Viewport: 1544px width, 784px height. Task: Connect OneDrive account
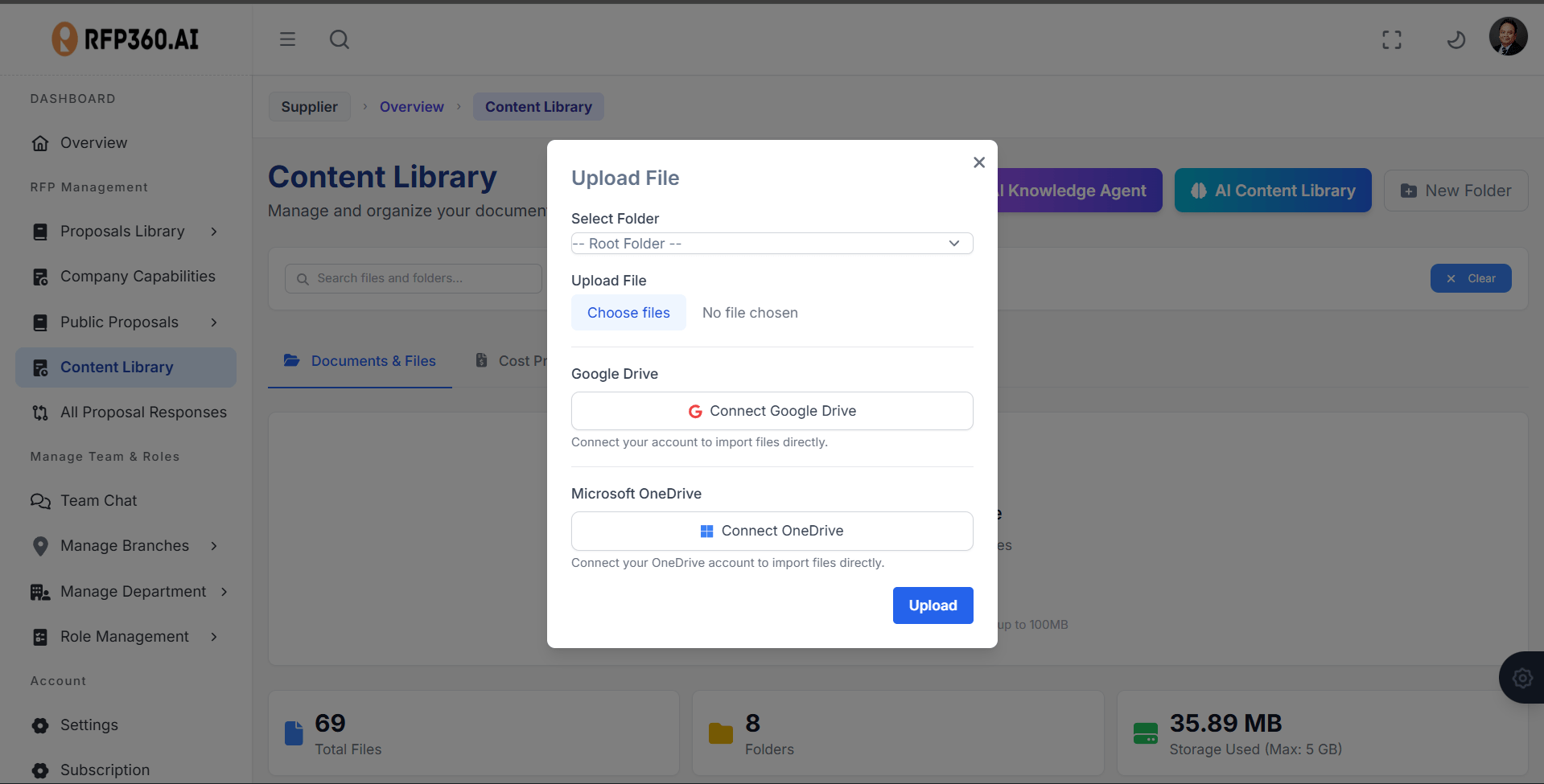tap(772, 531)
